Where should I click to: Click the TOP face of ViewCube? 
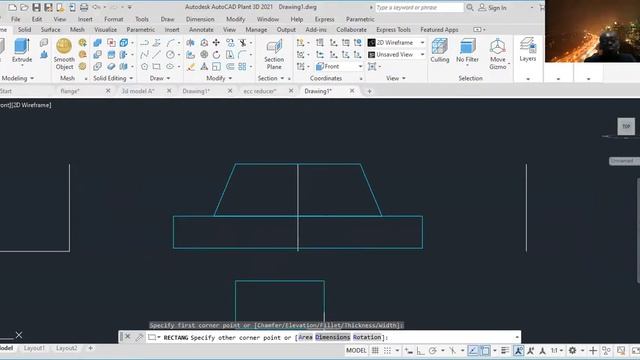click(626, 126)
